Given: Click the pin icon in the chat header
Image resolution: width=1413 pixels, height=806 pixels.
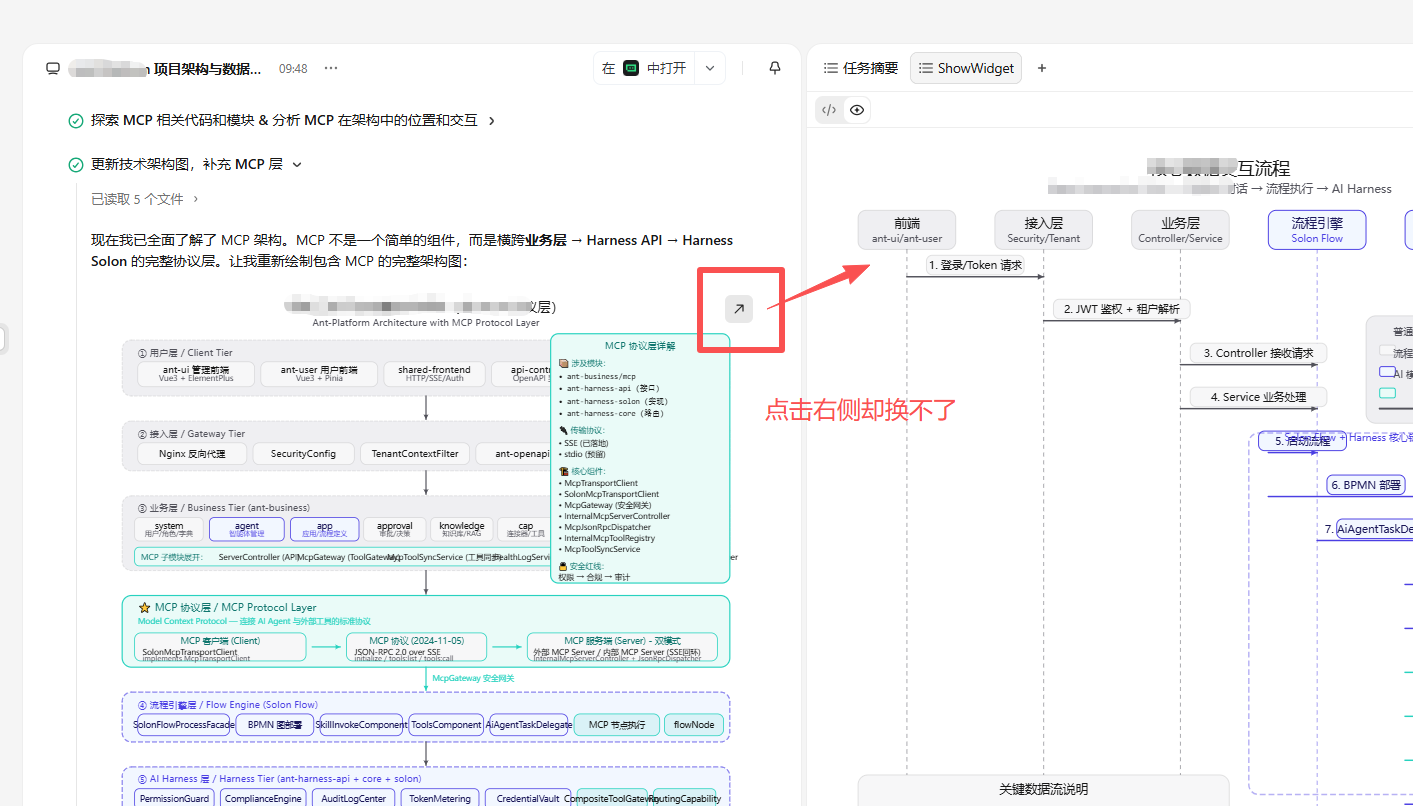Looking at the screenshot, I should [x=774, y=68].
